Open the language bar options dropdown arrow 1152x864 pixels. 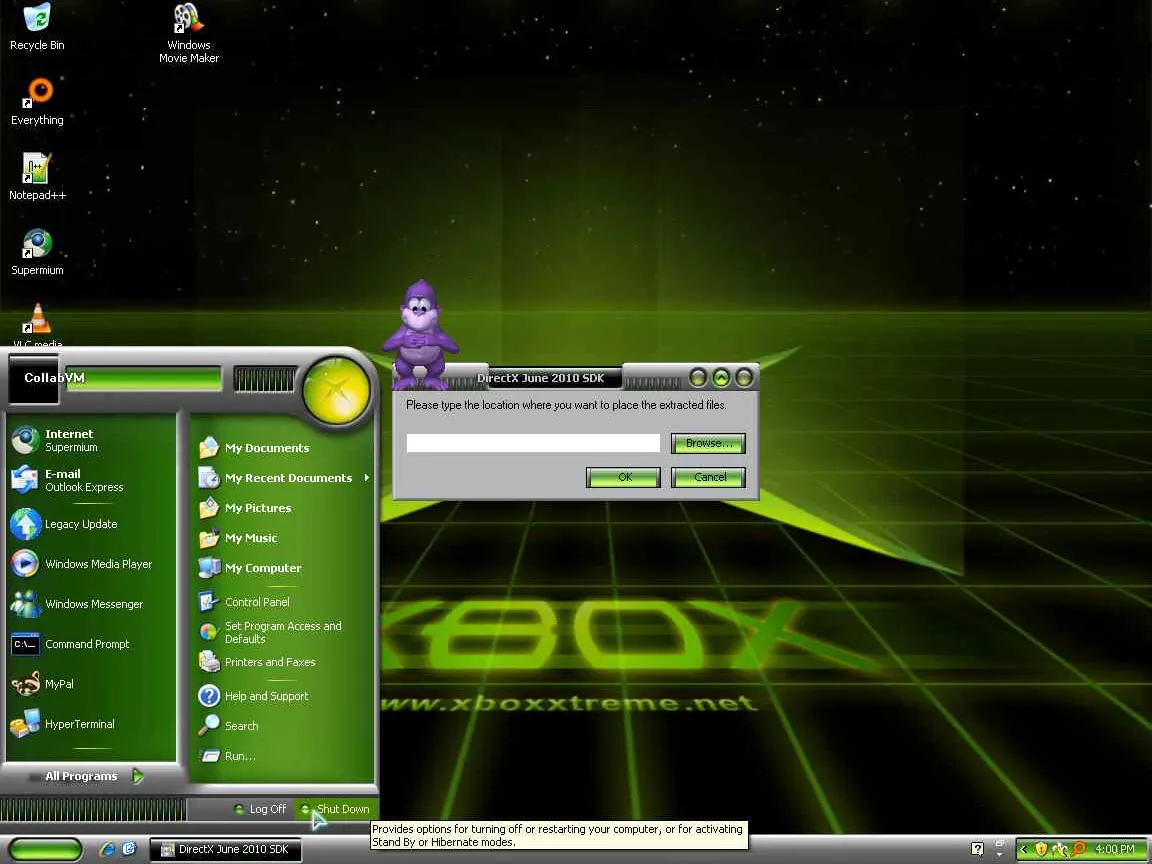pos(999,855)
